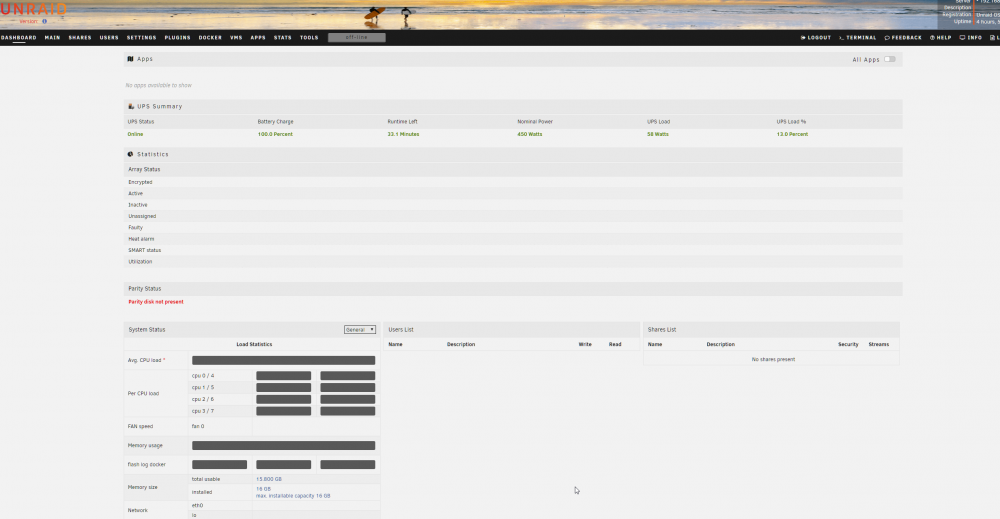
Task: Open the Docker tab
Action: [210, 38]
